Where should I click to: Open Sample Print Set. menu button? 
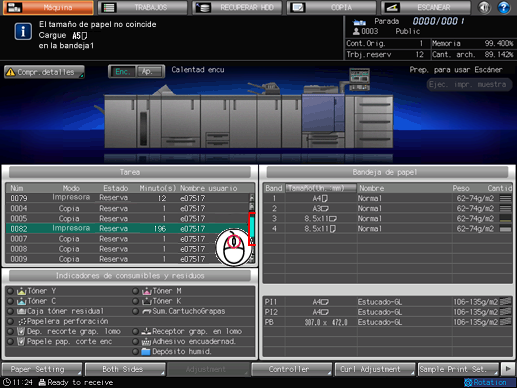pyautogui.click(x=458, y=369)
